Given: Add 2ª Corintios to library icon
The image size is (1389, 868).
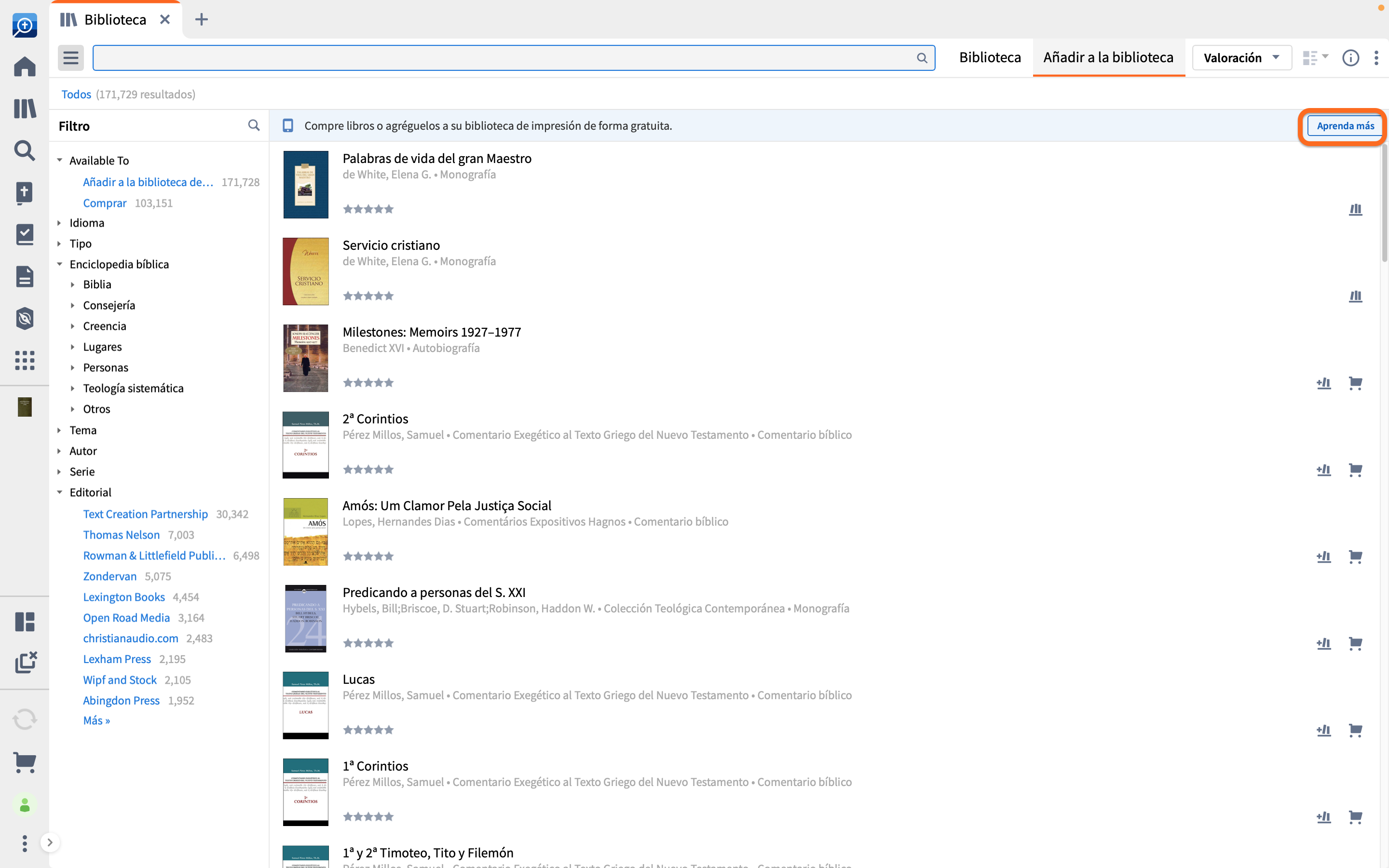Looking at the screenshot, I should (x=1323, y=470).
